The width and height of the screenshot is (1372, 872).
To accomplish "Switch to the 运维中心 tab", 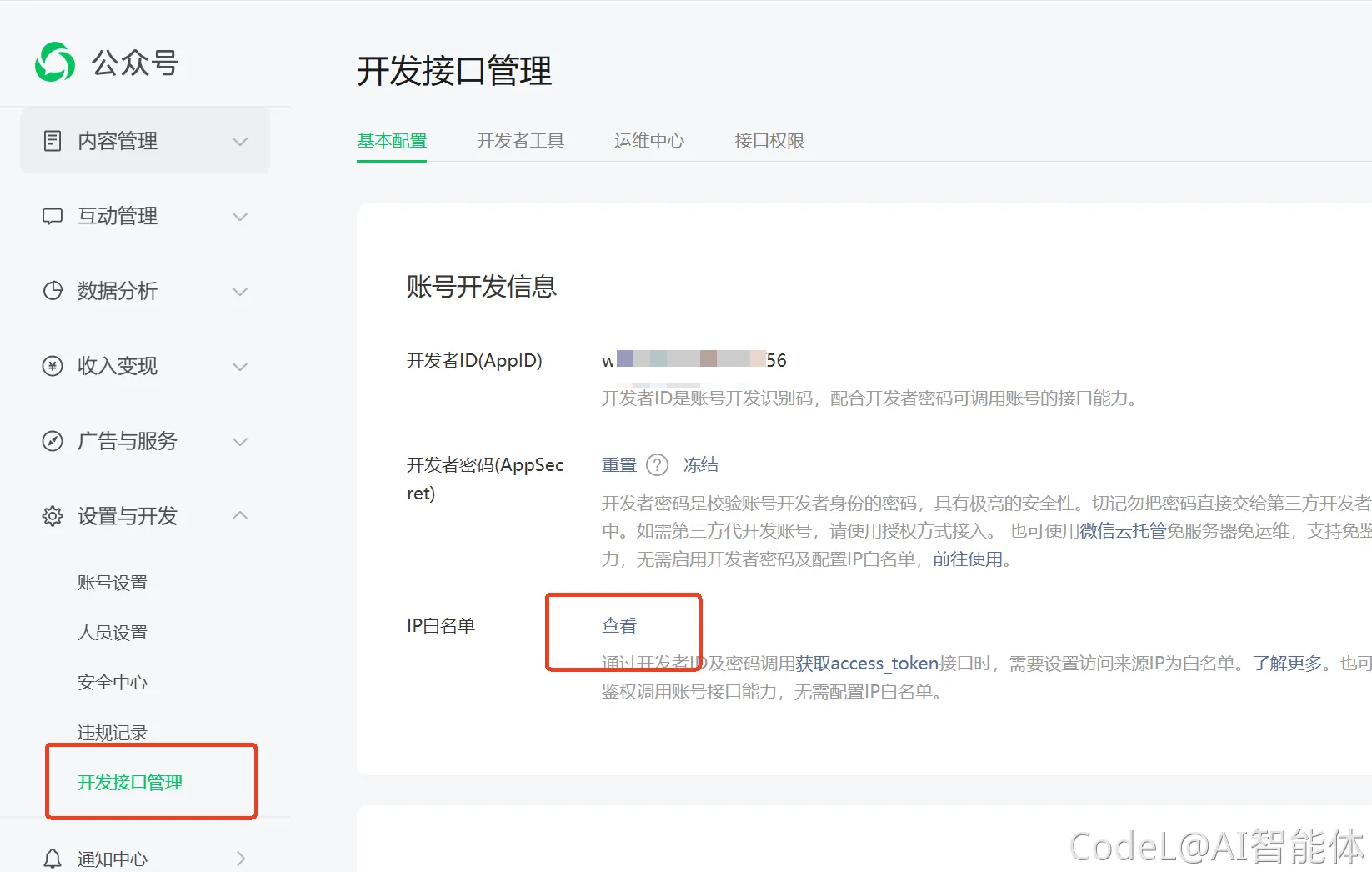I will point(649,141).
